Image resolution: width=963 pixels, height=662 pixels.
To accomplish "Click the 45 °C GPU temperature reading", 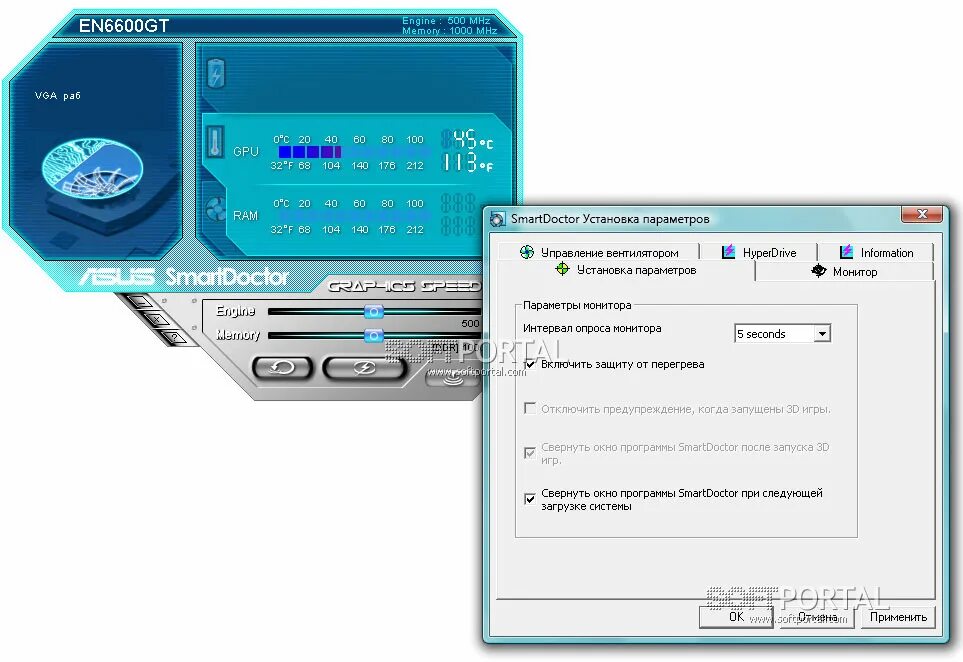I will [x=467, y=139].
